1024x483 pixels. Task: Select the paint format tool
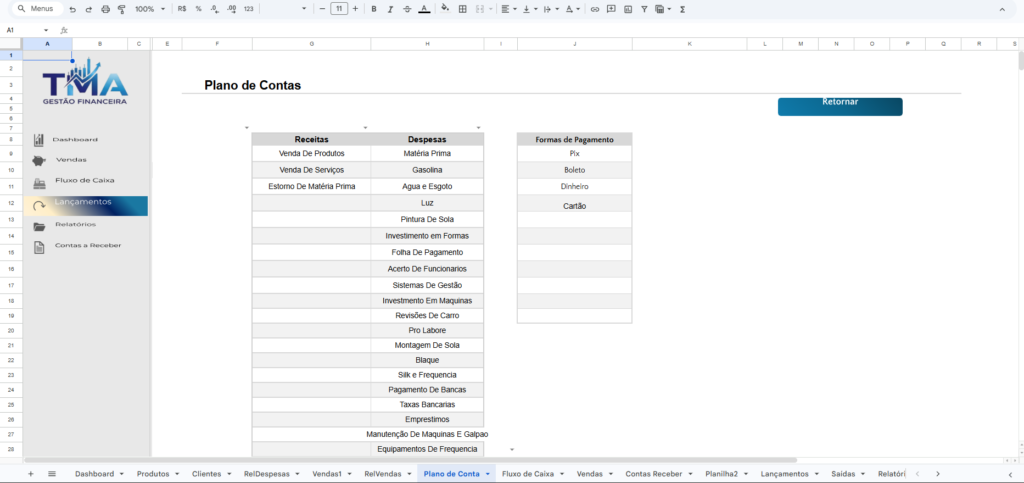tap(121, 9)
